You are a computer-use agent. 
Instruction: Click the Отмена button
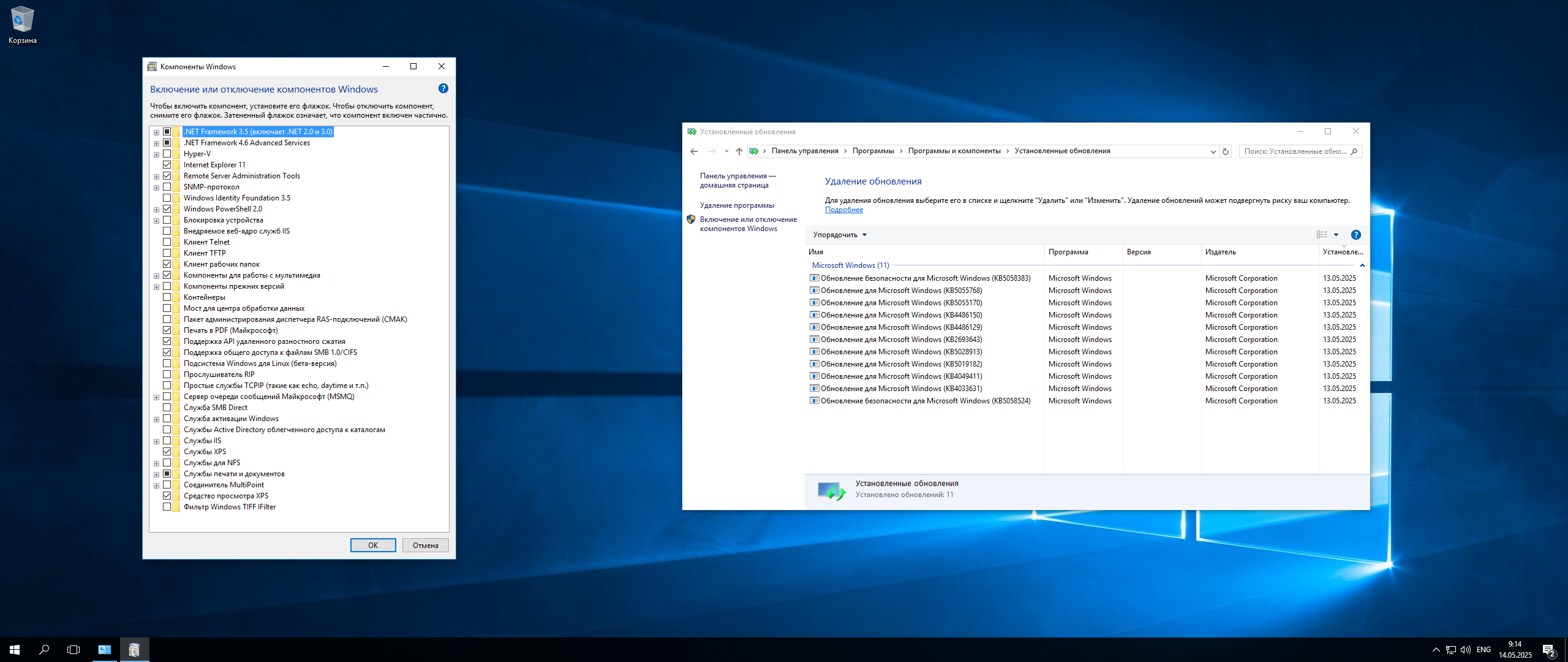coord(426,546)
